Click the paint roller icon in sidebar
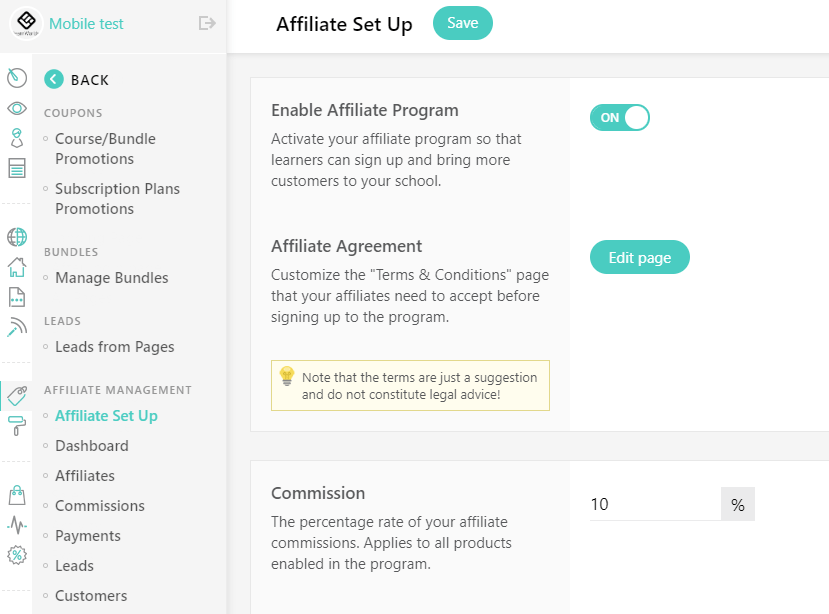Screen dimensions: 829x614 click(x=17, y=426)
